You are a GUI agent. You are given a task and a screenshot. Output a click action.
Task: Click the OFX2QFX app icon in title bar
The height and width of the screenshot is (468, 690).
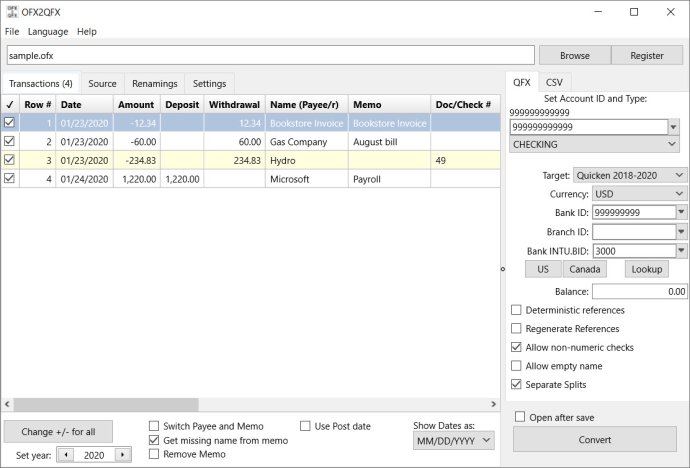12,12
